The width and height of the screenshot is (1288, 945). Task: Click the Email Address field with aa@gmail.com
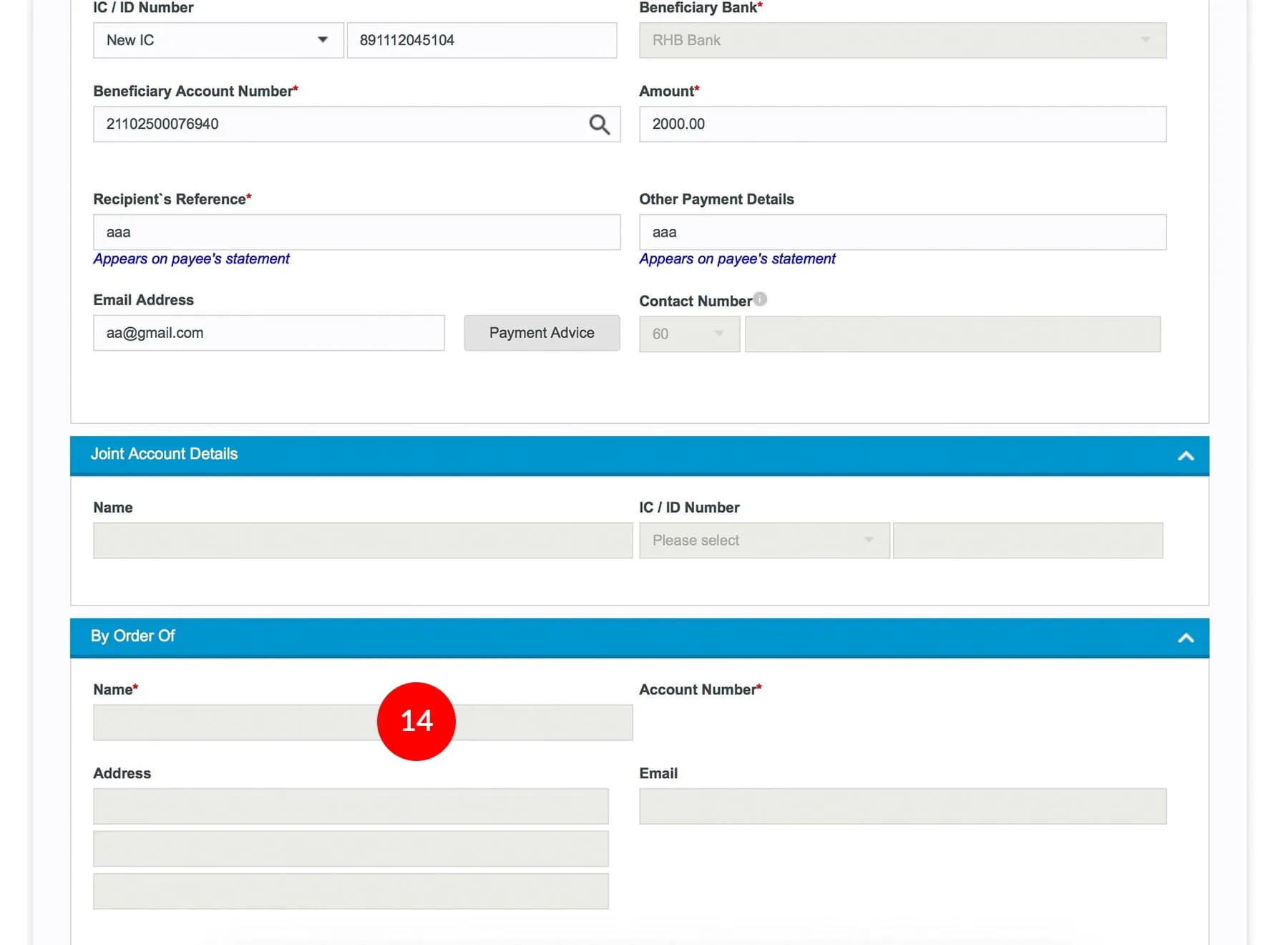click(268, 334)
